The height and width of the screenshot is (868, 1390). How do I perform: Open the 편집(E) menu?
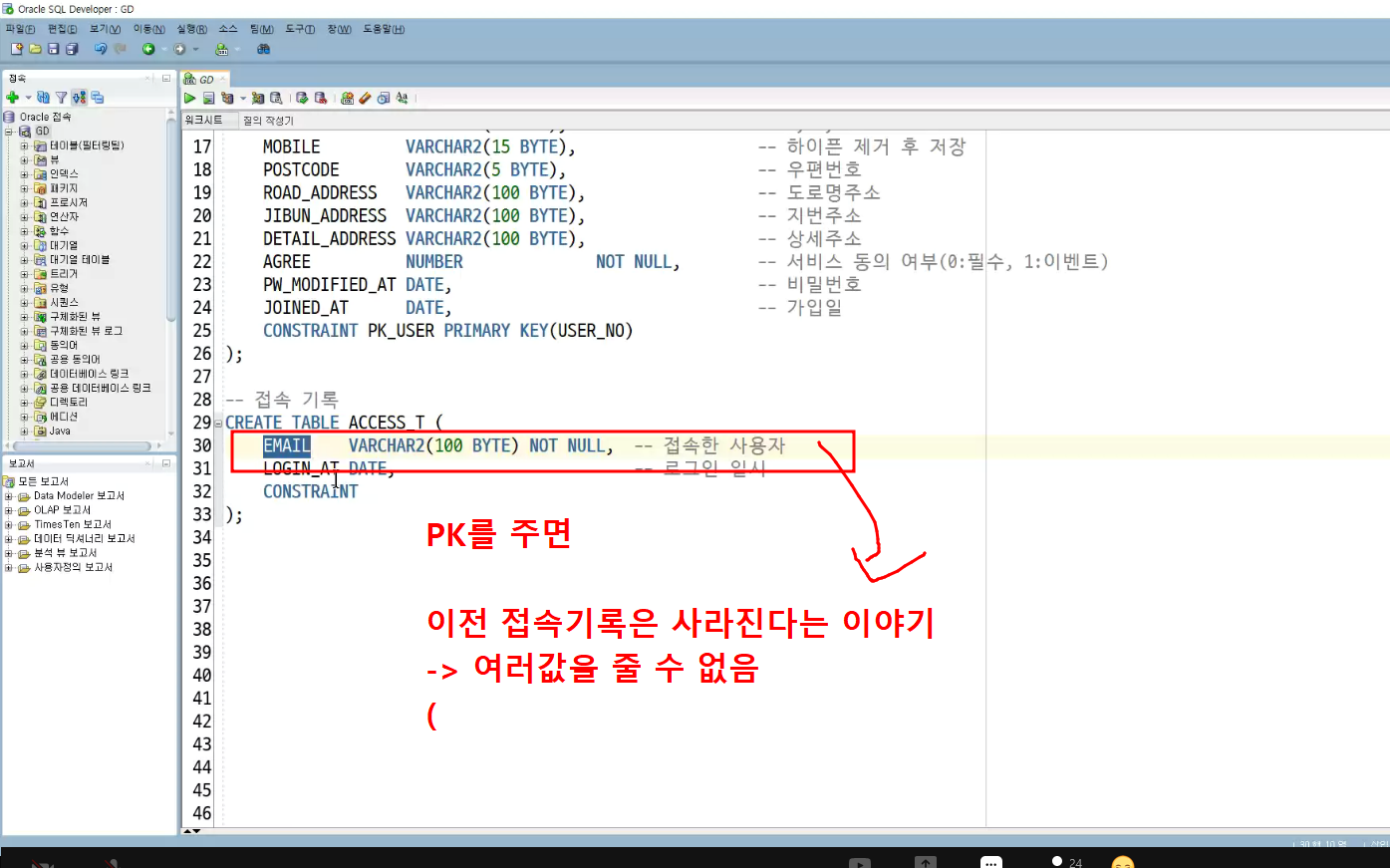tap(62, 29)
